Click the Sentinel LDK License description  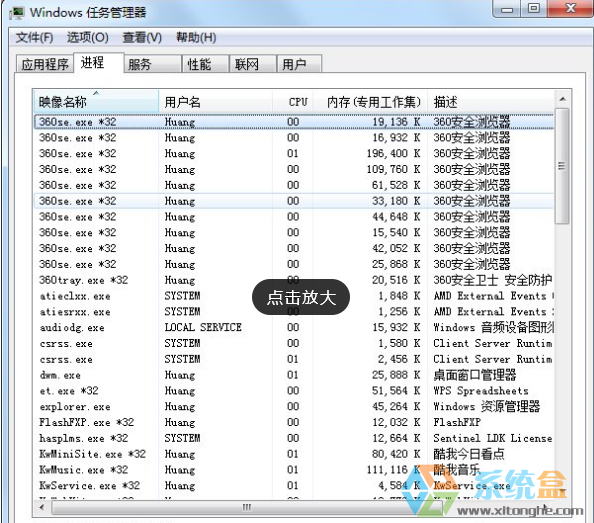493,438
